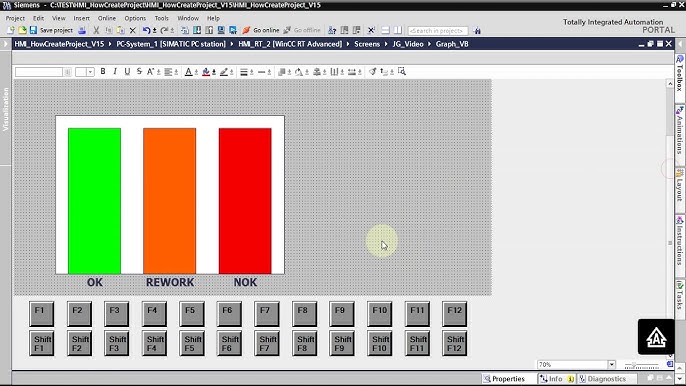686x386 pixels.
Task: Click the F1 function key button
Action: [42, 314]
